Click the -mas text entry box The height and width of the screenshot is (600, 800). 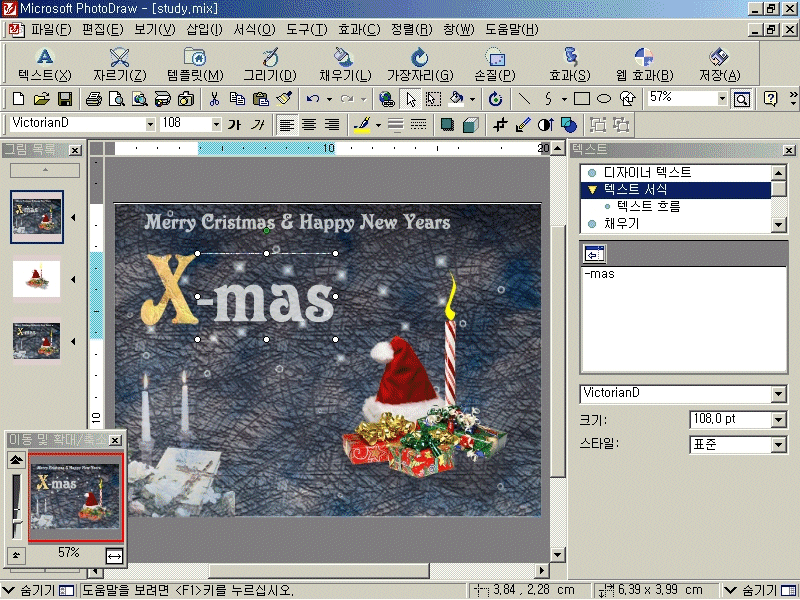click(684, 319)
